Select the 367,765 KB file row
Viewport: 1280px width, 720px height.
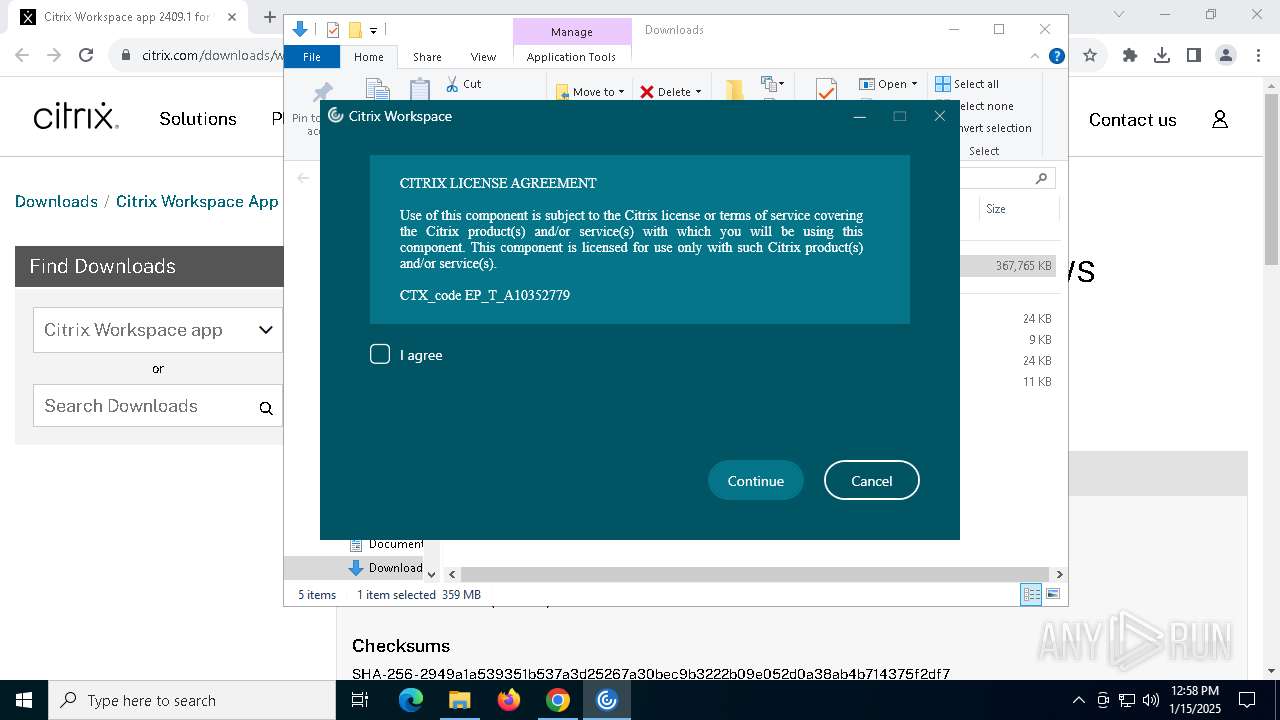point(1008,266)
